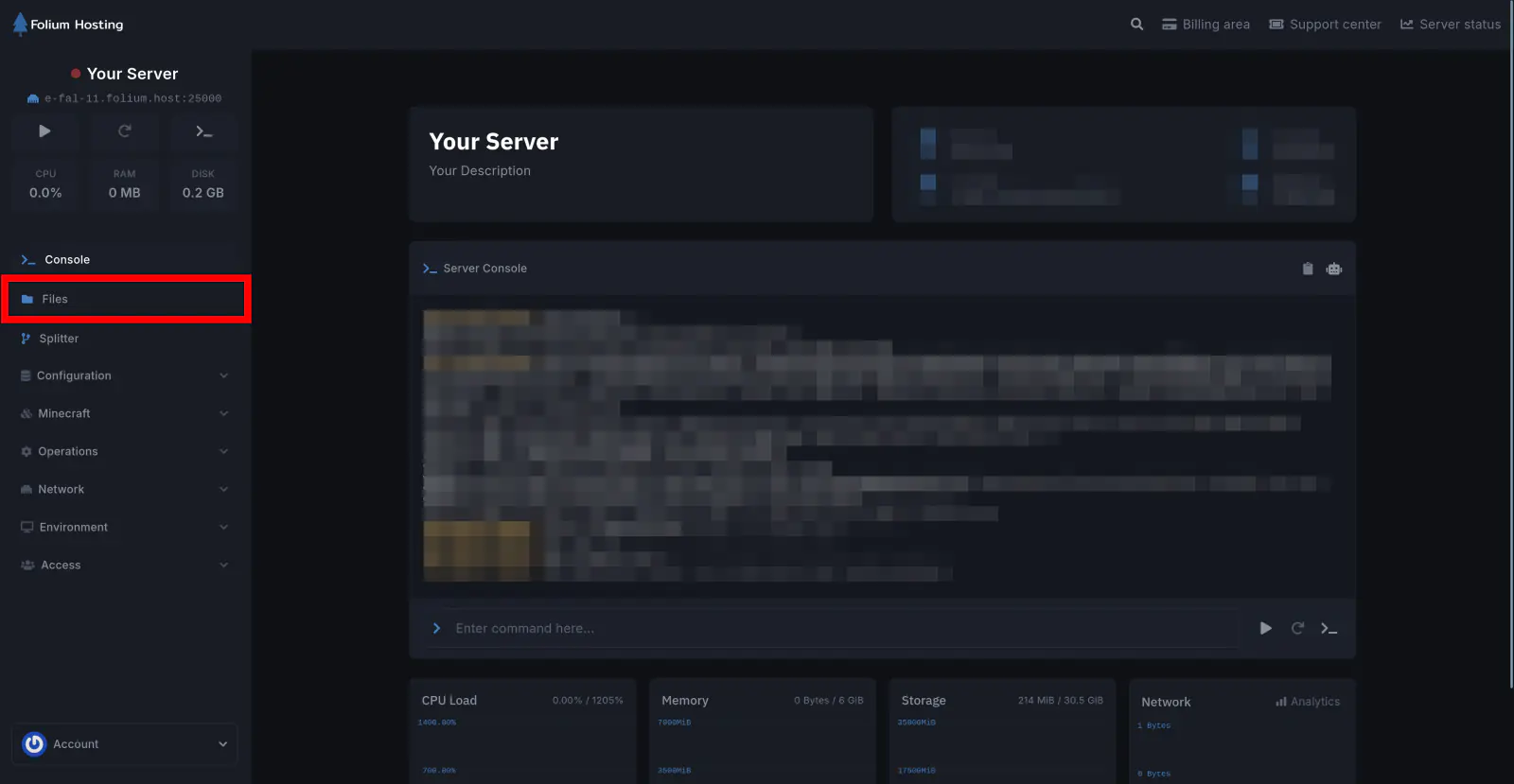The image size is (1514, 784).
Task: Go to the Billing area link
Action: coord(1206,25)
